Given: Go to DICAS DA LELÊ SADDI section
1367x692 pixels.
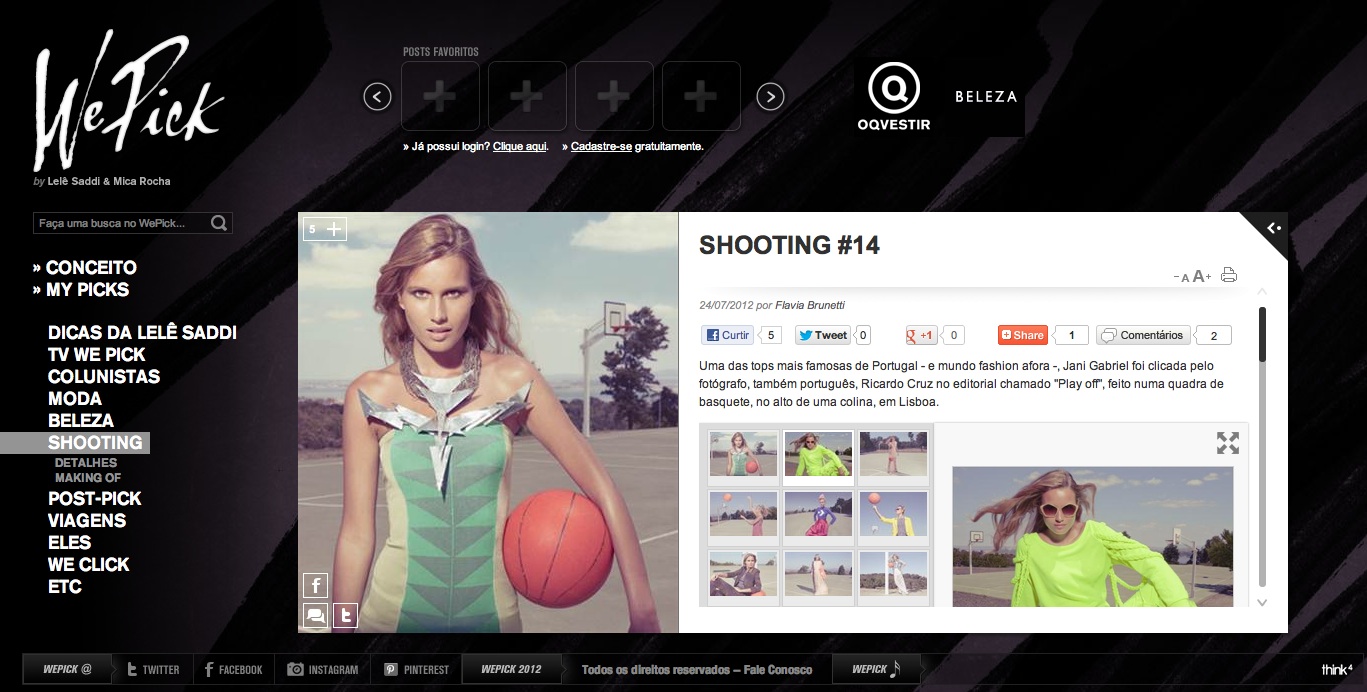Looking at the screenshot, I should (x=142, y=333).
